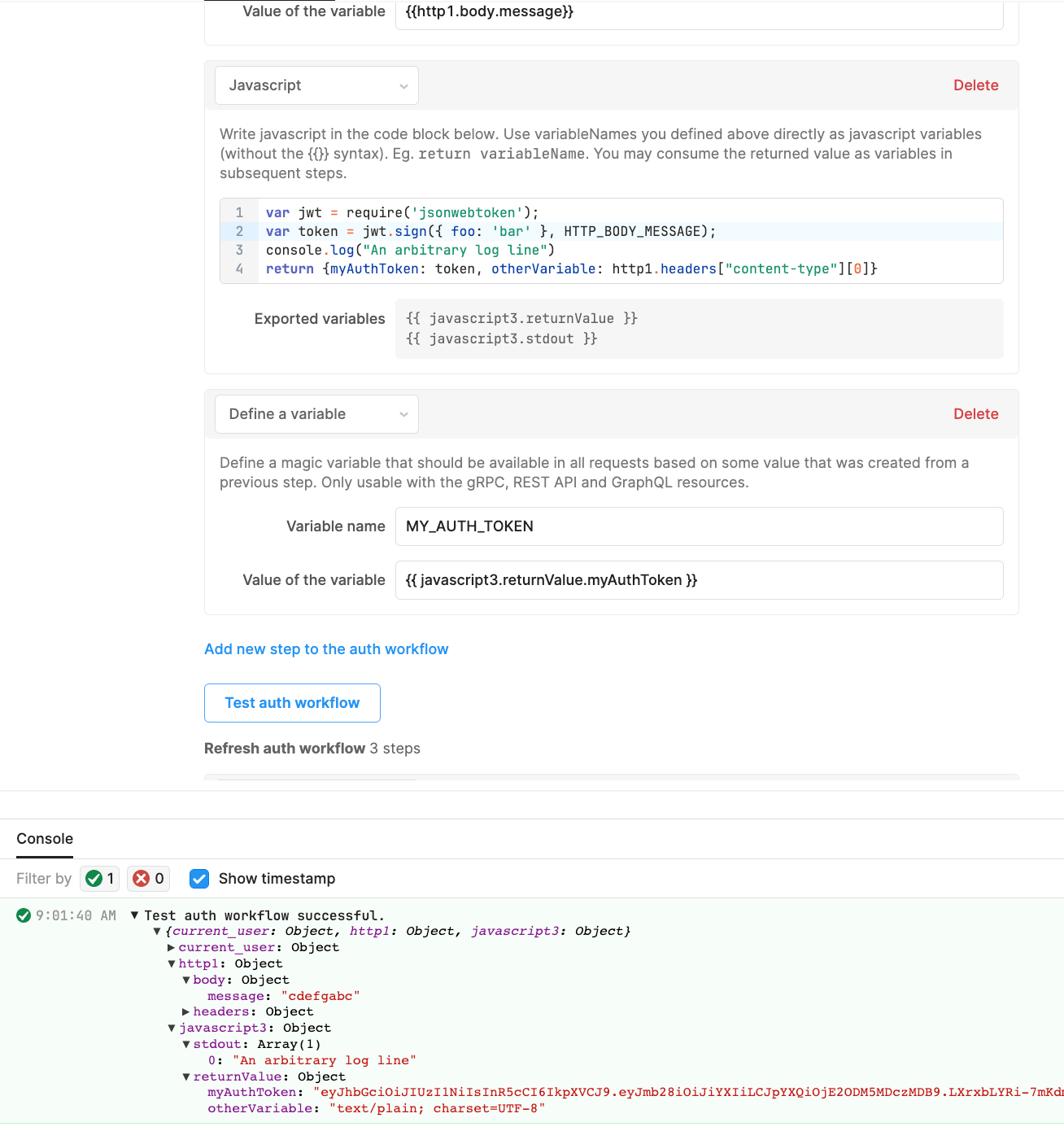Collapse the http1 object node
Image resolution: width=1064 pixels, height=1131 pixels.
tap(172, 964)
